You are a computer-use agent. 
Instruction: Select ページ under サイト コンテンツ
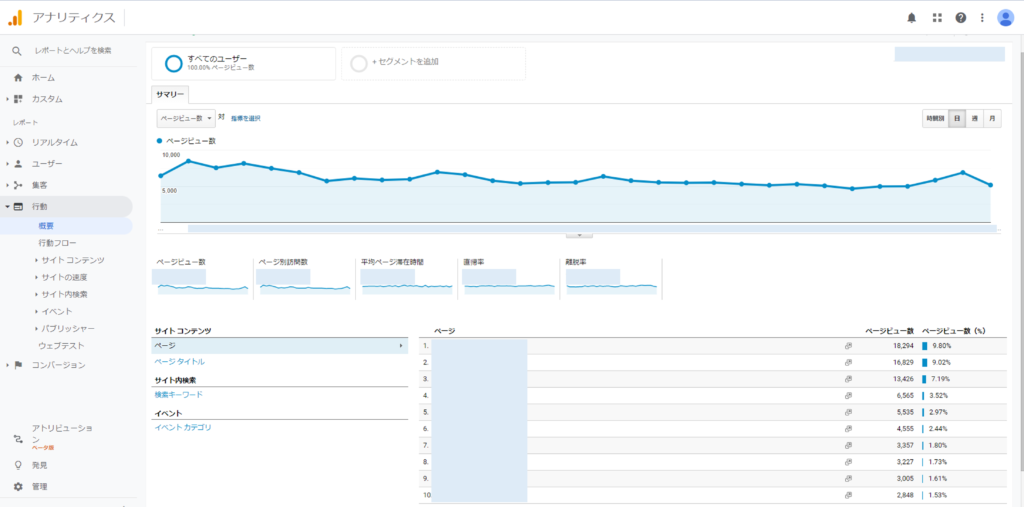point(280,346)
